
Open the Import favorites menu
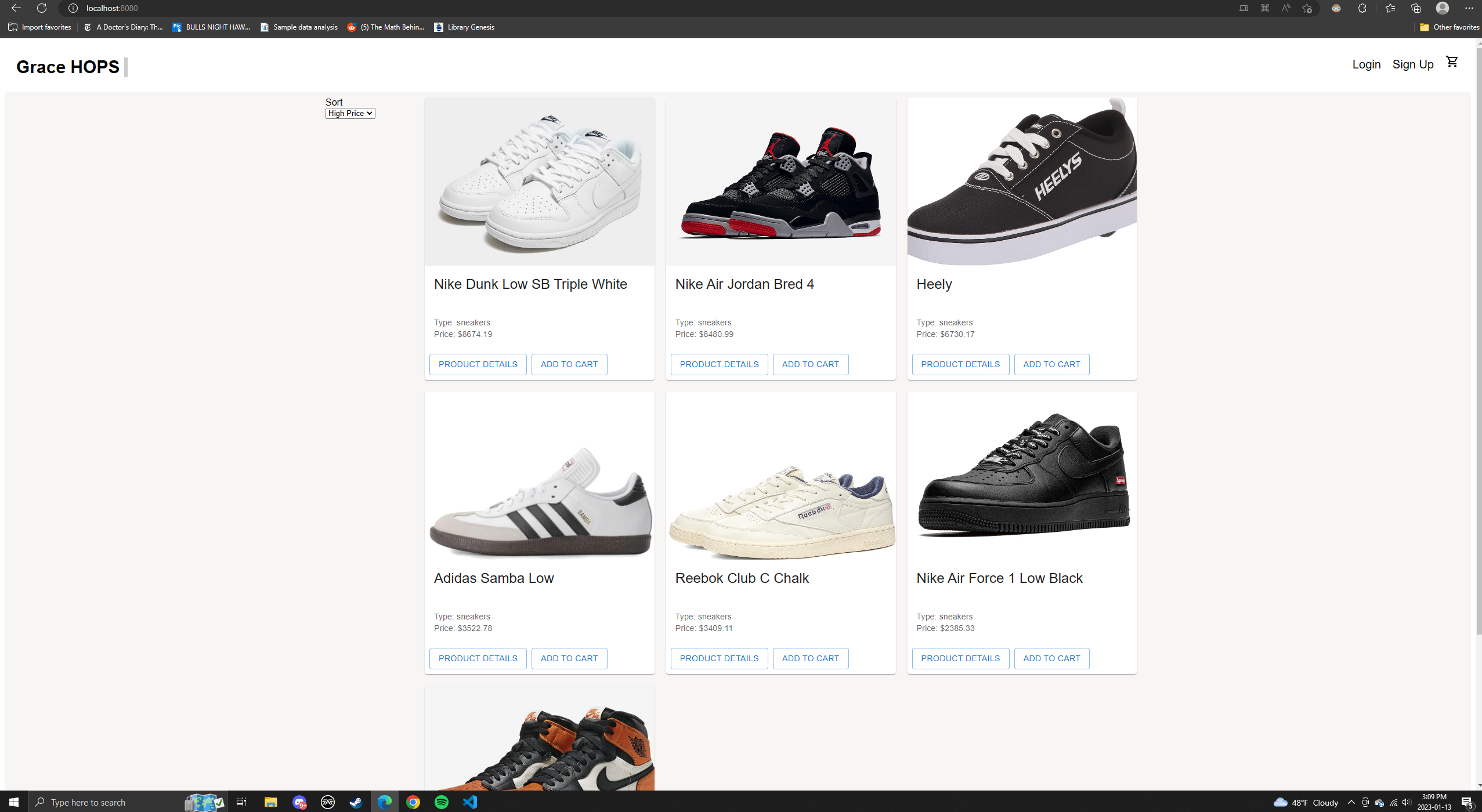pos(39,27)
